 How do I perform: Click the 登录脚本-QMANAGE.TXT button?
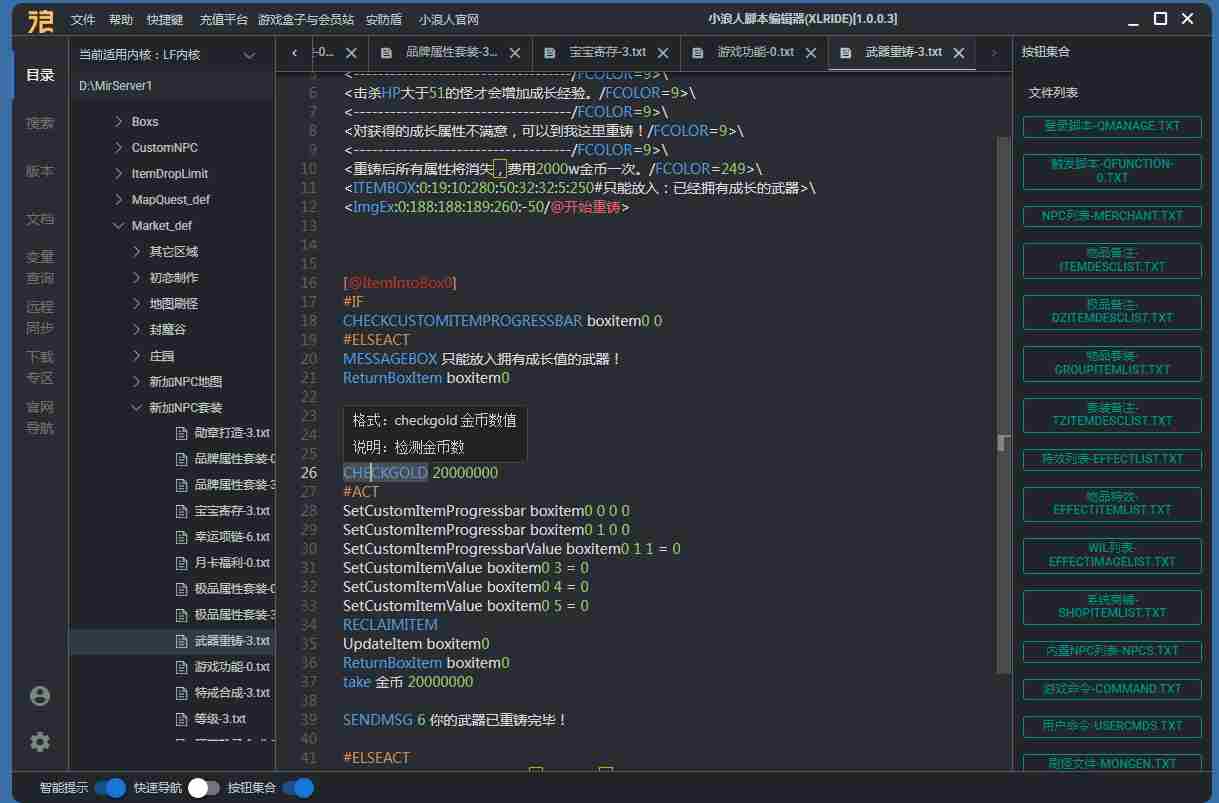point(1111,127)
